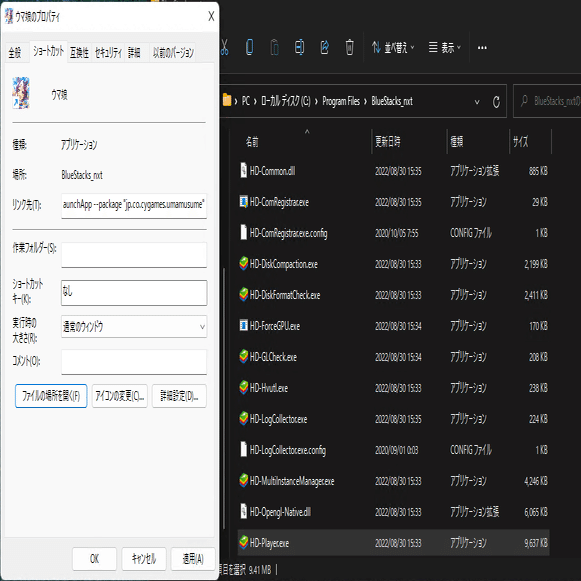Select the HD-Common.dll file icon
Image resolution: width=581 pixels, height=581 pixels.
[x=243, y=170]
